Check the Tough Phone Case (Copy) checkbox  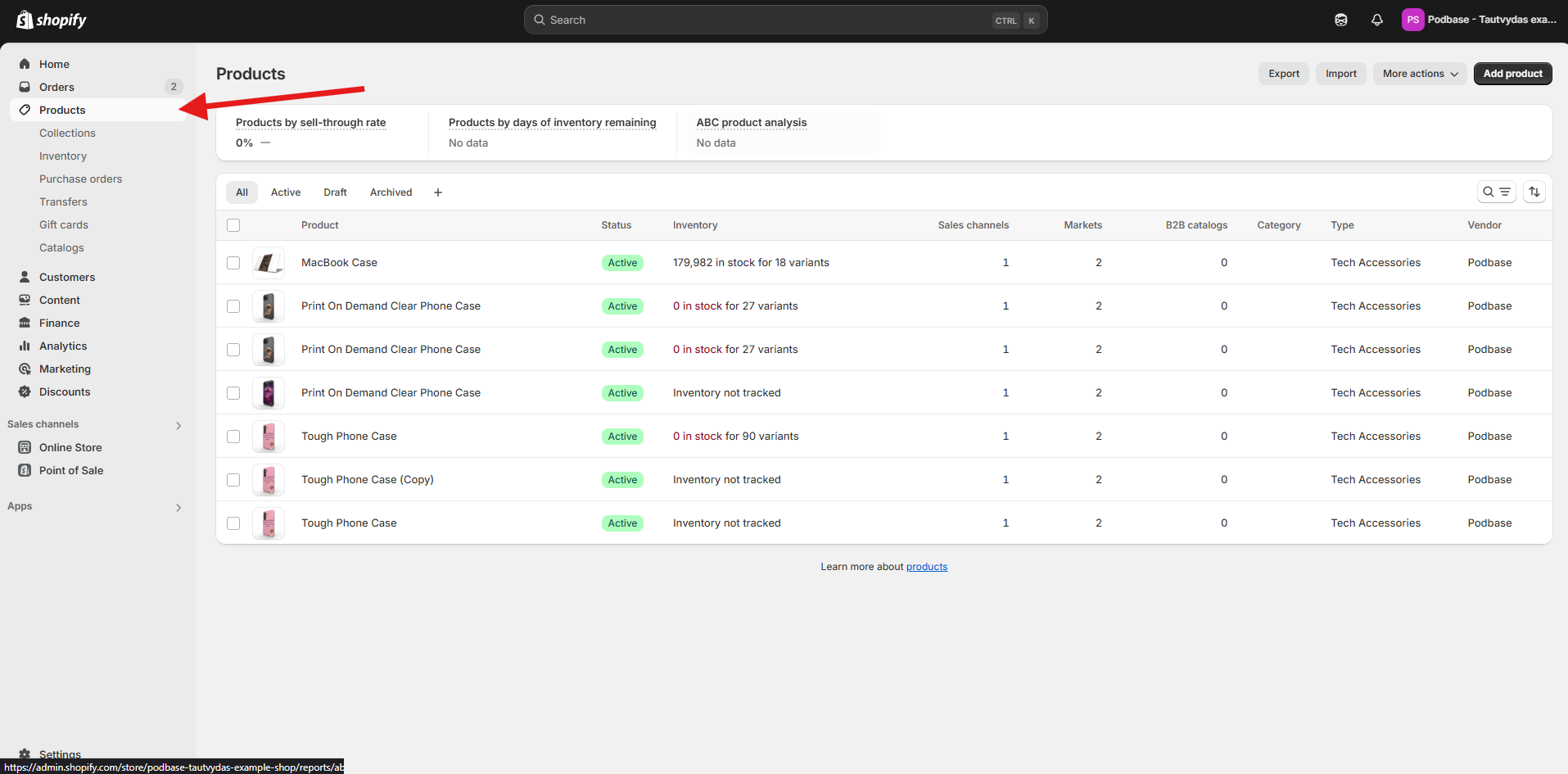click(x=233, y=480)
